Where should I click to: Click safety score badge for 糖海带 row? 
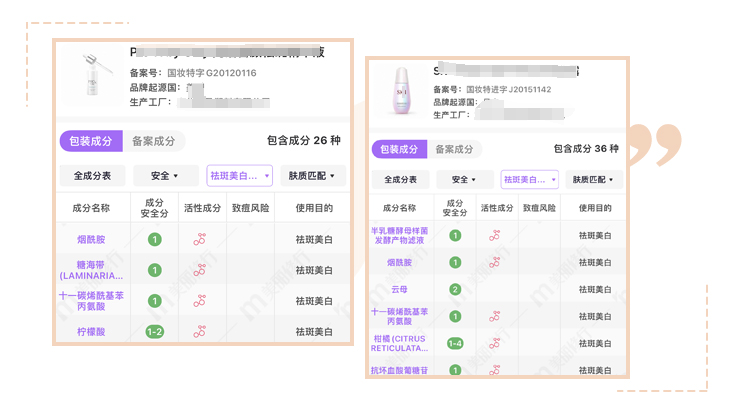tap(155, 270)
